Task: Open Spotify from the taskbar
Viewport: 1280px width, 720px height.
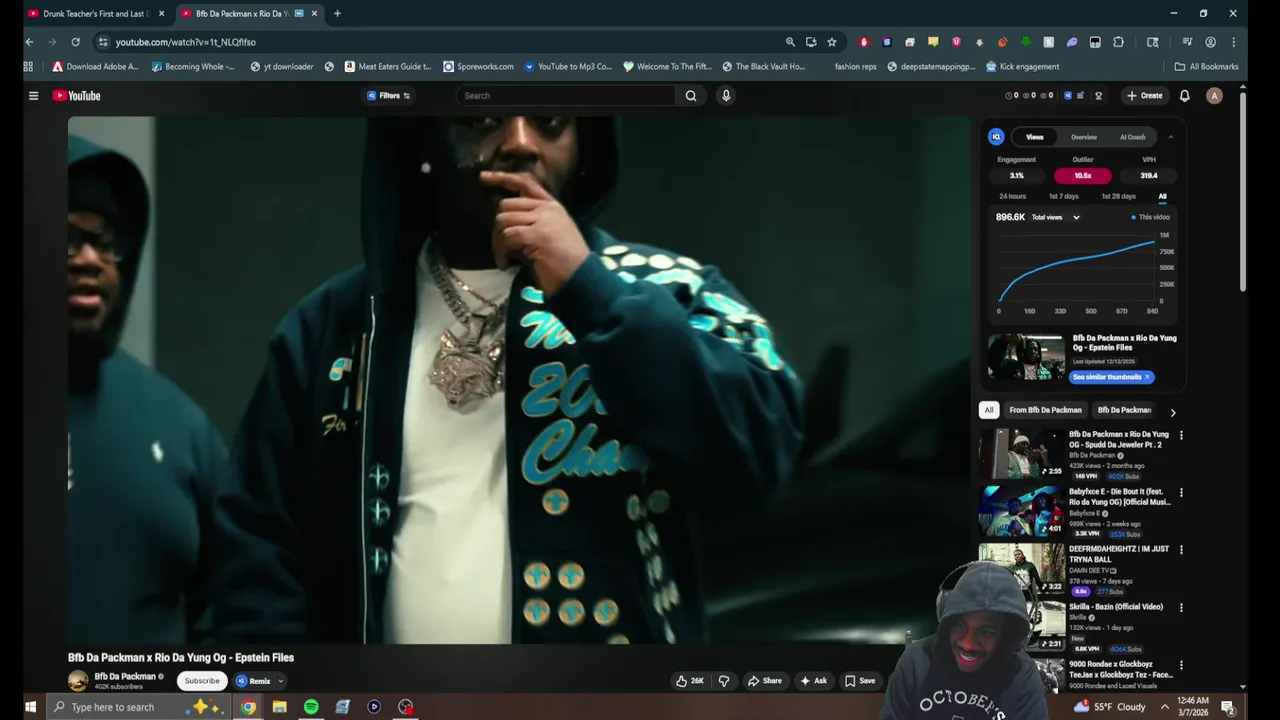Action: 311,707
